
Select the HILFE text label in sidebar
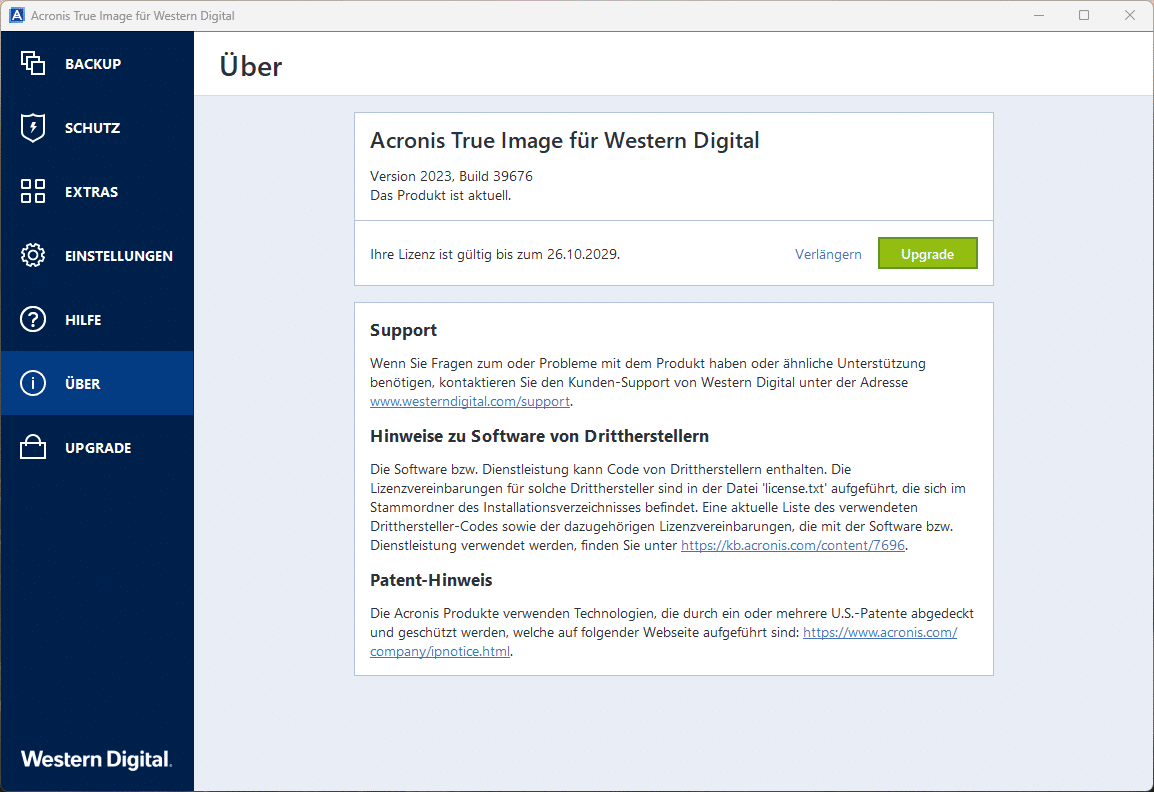pyautogui.click(x=83, y=320)
